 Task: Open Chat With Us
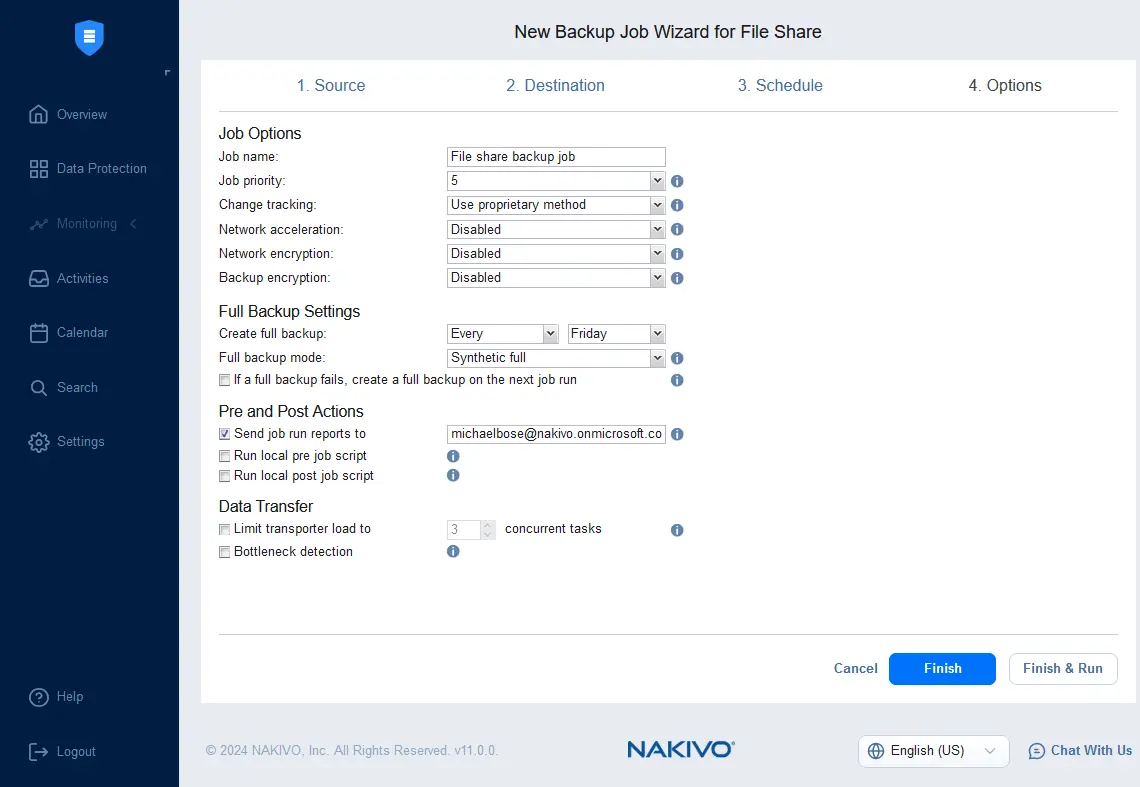1080,751
